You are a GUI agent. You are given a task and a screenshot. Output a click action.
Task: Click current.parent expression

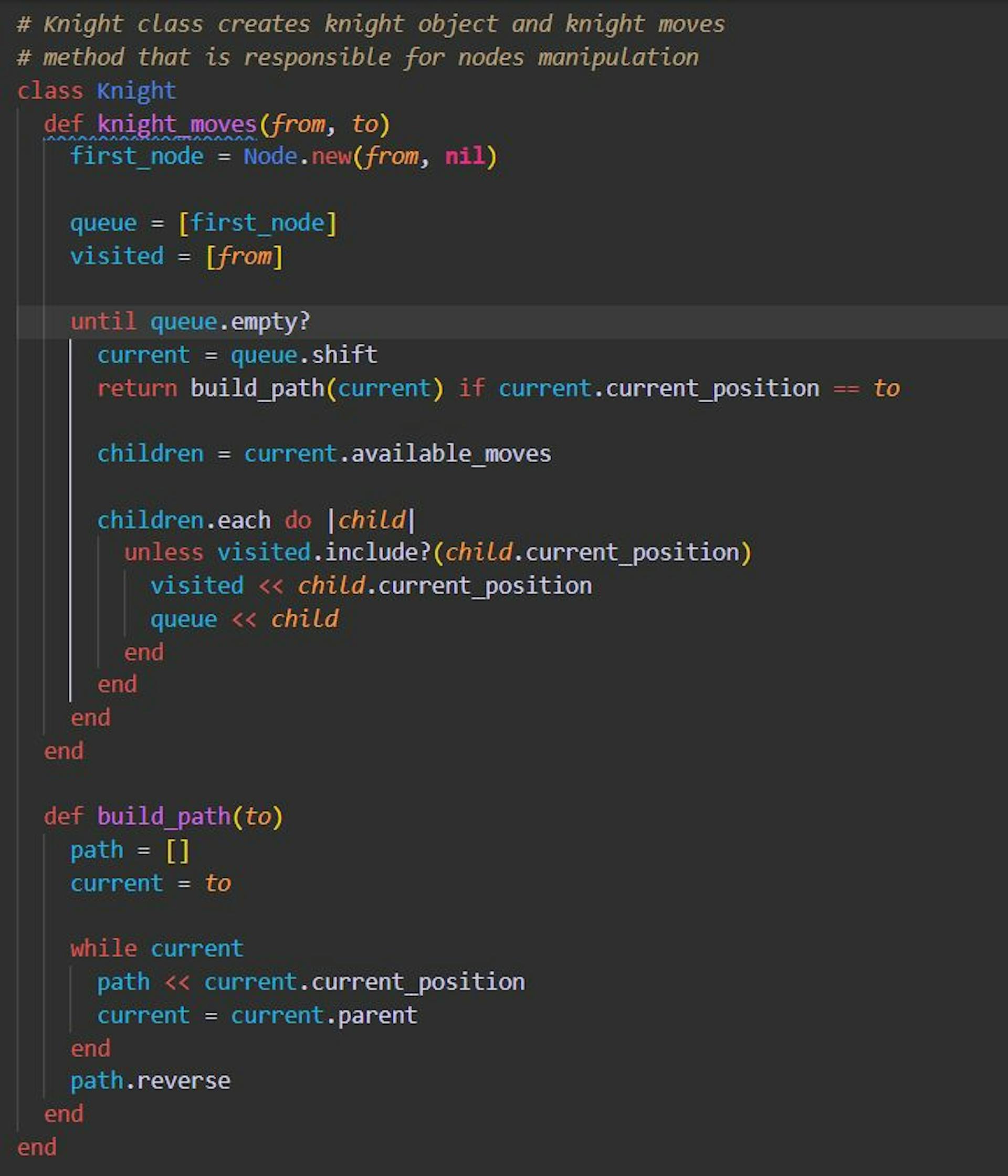point(324,1015)
